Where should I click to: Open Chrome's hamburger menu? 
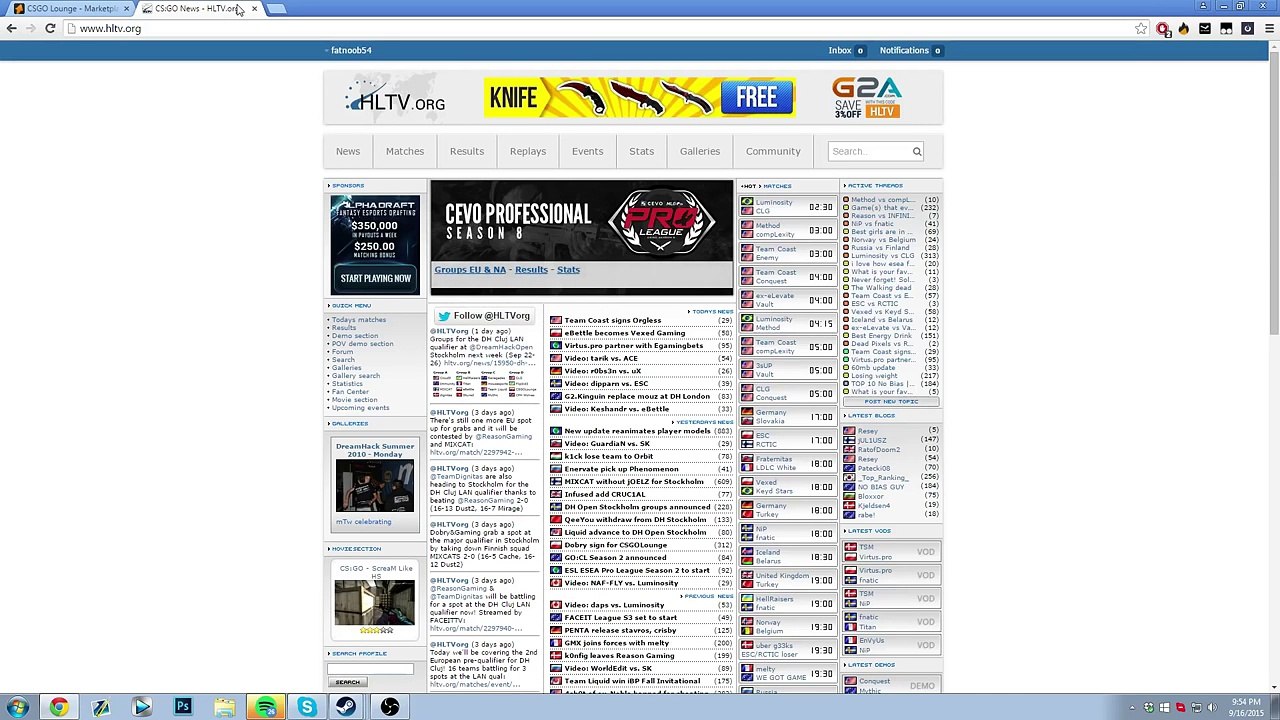click(x=1269, y=29)
